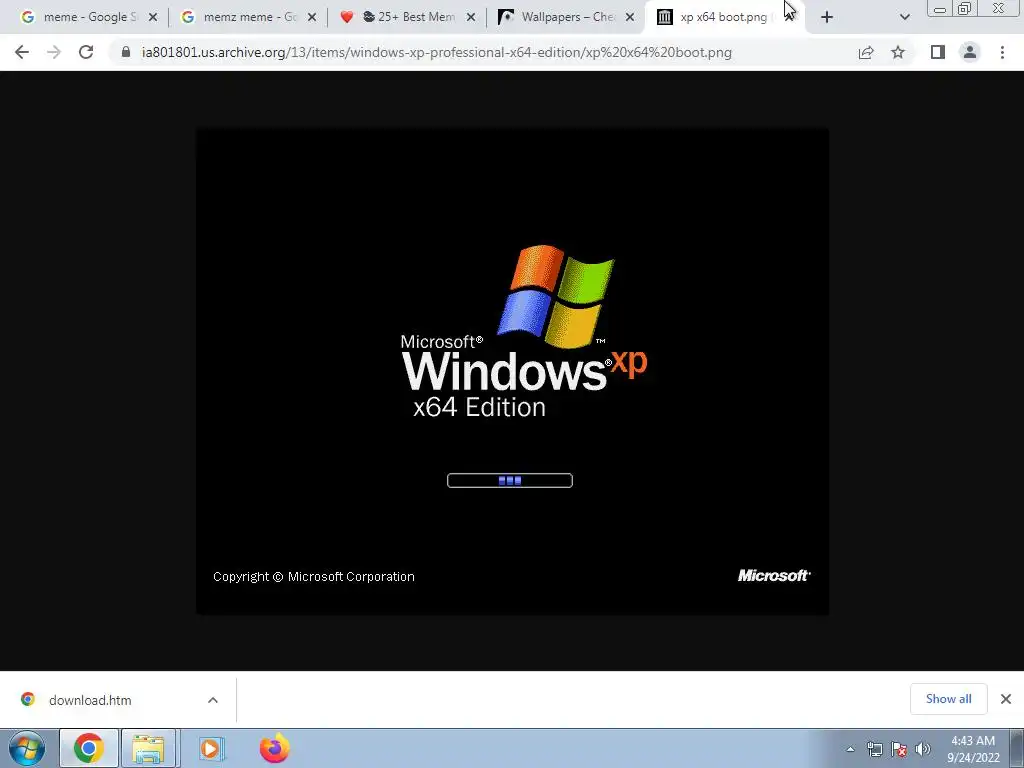The image size is (1024, 768).
Task: Open Chrome three-dot menu
Action: [x=1002, y=52]
